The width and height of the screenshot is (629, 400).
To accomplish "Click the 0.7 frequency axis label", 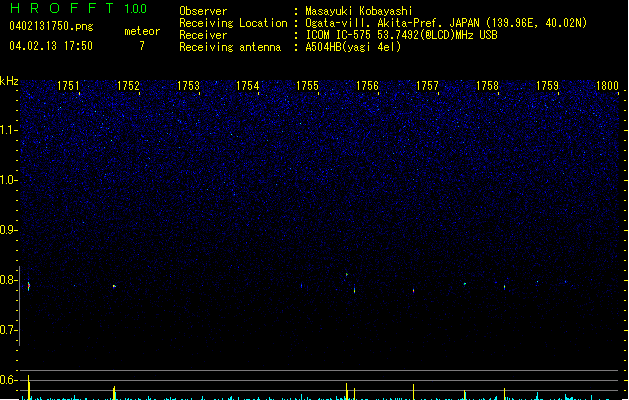I will [9, 330].
